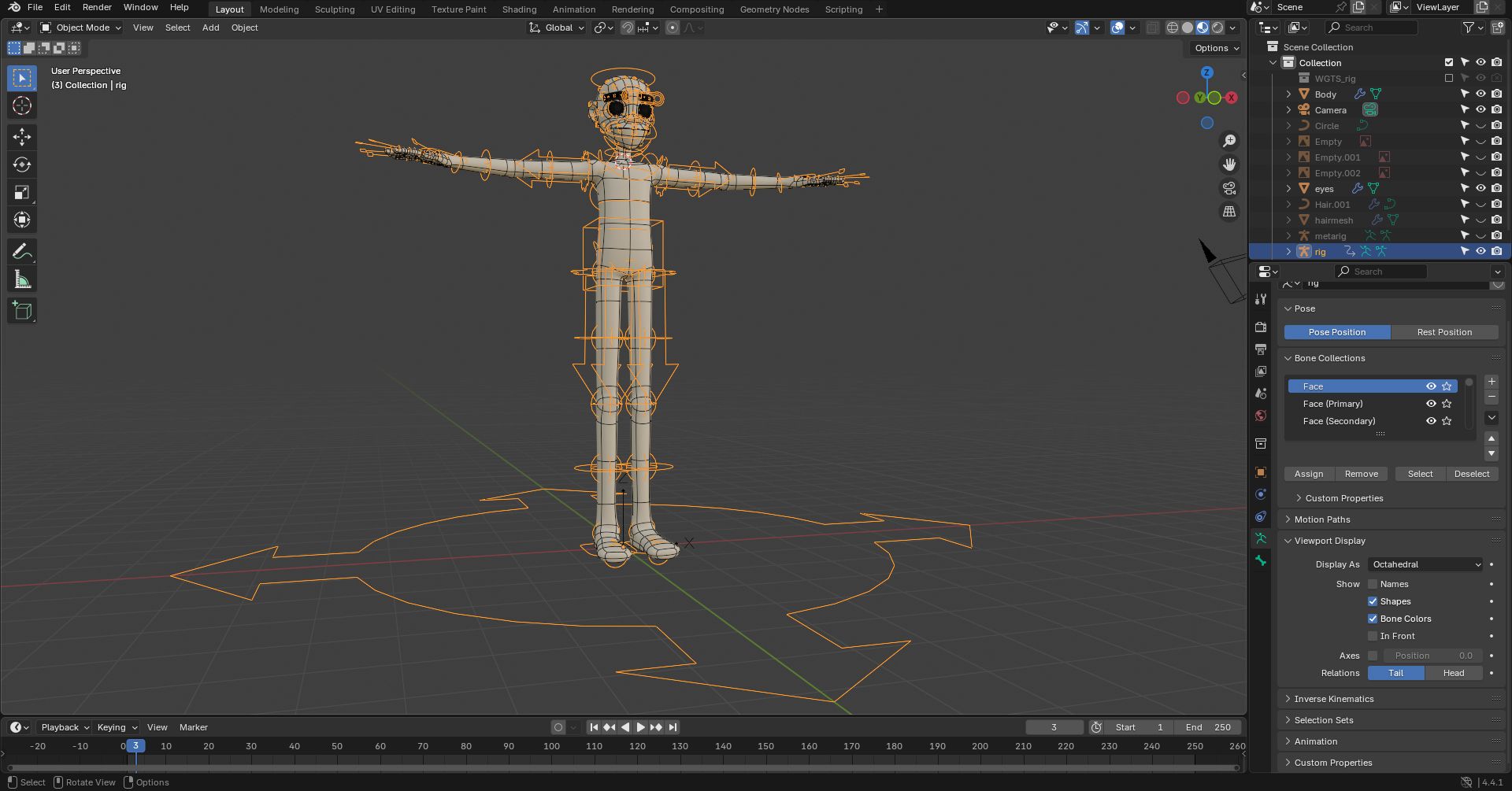Enable the Names checkbox
The width and height of the screenshot is (1512, 791).
pos(1373,584)
